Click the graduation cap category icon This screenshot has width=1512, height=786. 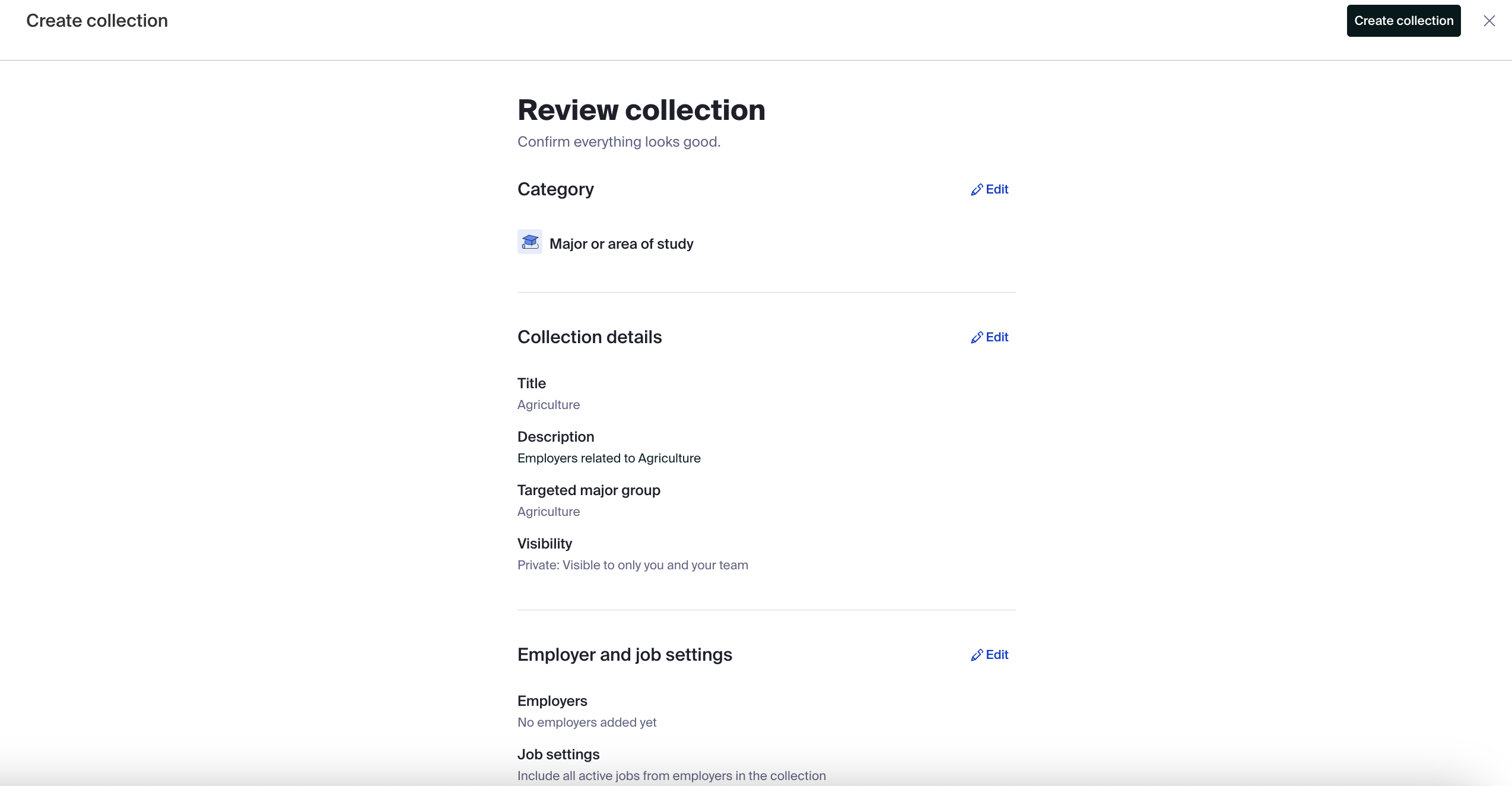click(x=530, y=242)
